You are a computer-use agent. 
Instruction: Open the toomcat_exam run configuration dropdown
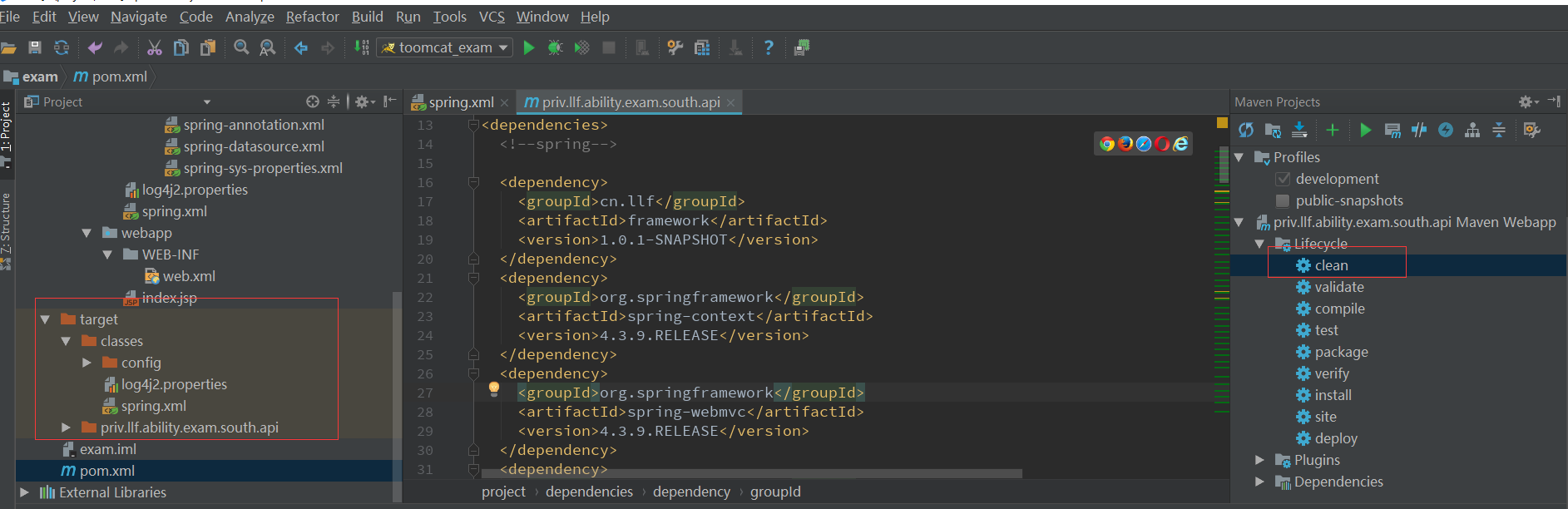(444, 48)
